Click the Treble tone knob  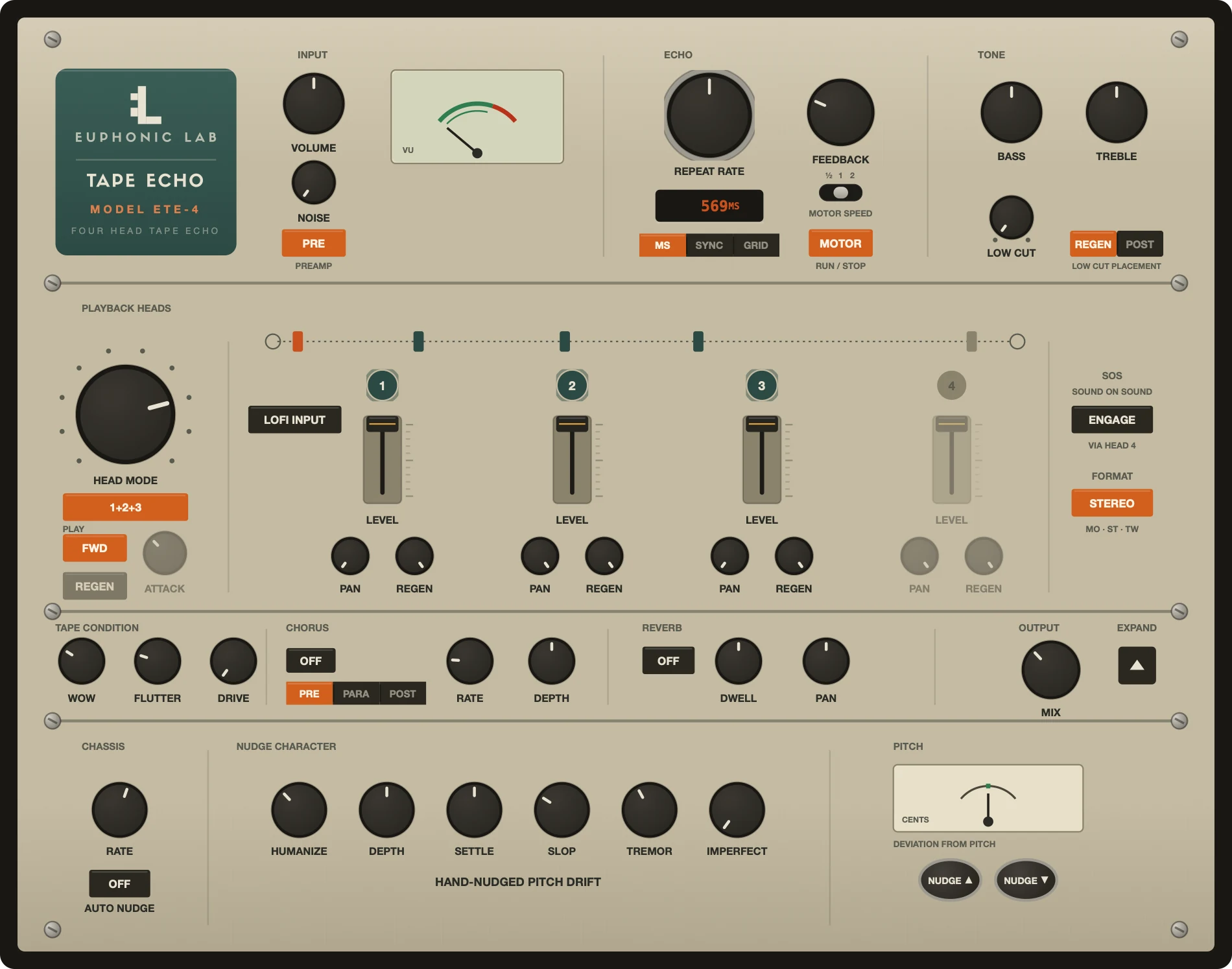(1116, 112)
